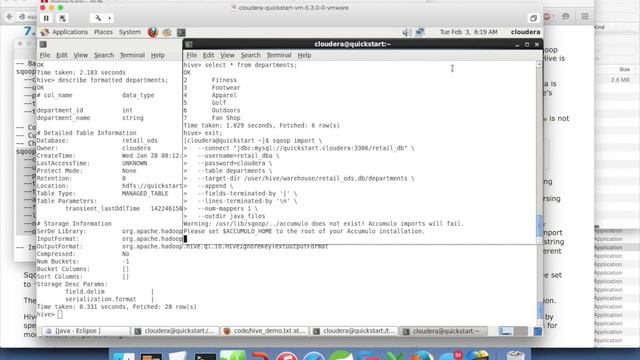Click the background terminal's title bar window icon
Viewport: 640px width, 360px height.
tap(43, 44)
